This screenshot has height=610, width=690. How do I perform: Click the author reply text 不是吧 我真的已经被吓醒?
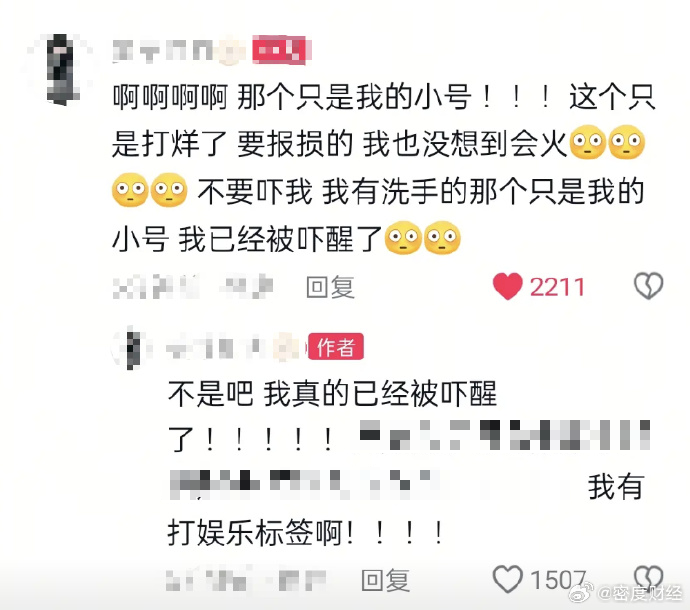pyautogui.click(x=333, y=393)
